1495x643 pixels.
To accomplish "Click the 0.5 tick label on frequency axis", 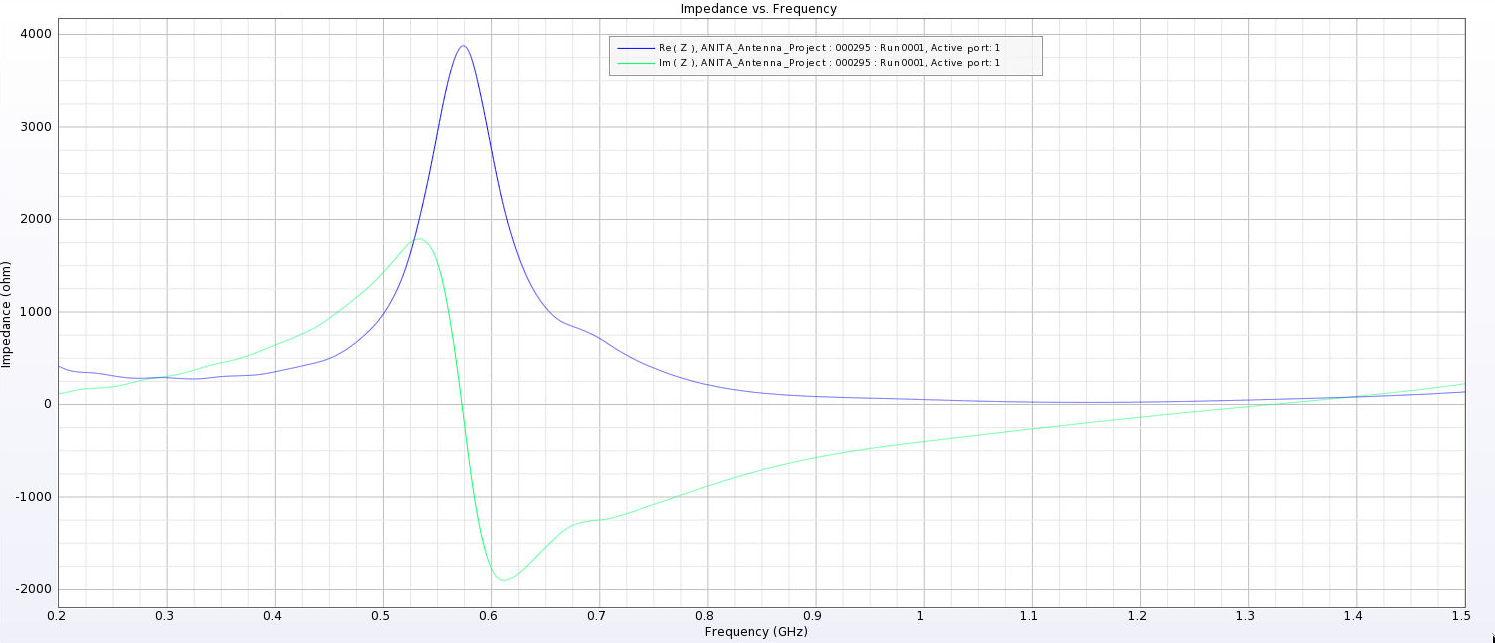I will [382, 615].
